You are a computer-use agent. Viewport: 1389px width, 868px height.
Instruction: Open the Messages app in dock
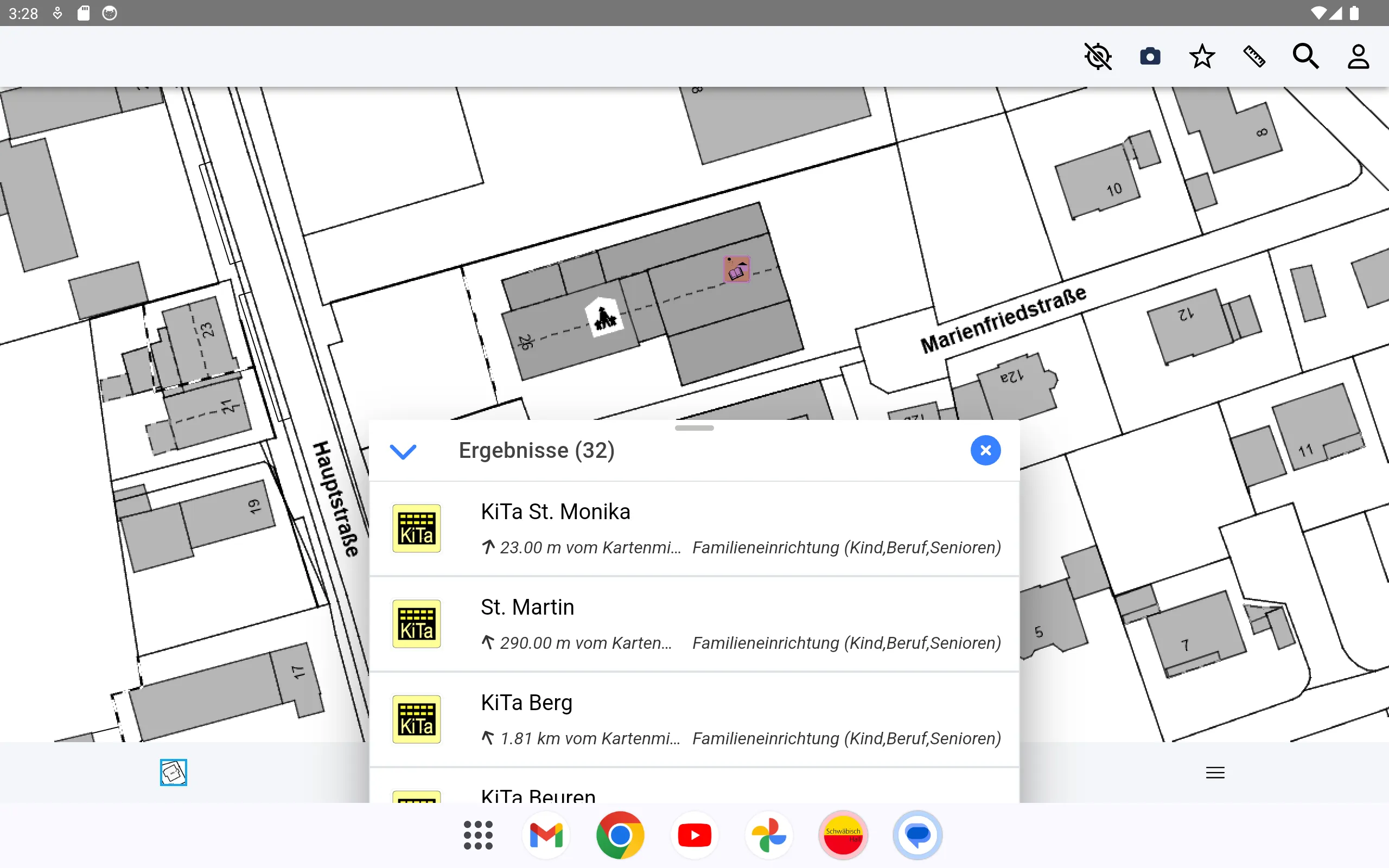click(x=917, y=835)
